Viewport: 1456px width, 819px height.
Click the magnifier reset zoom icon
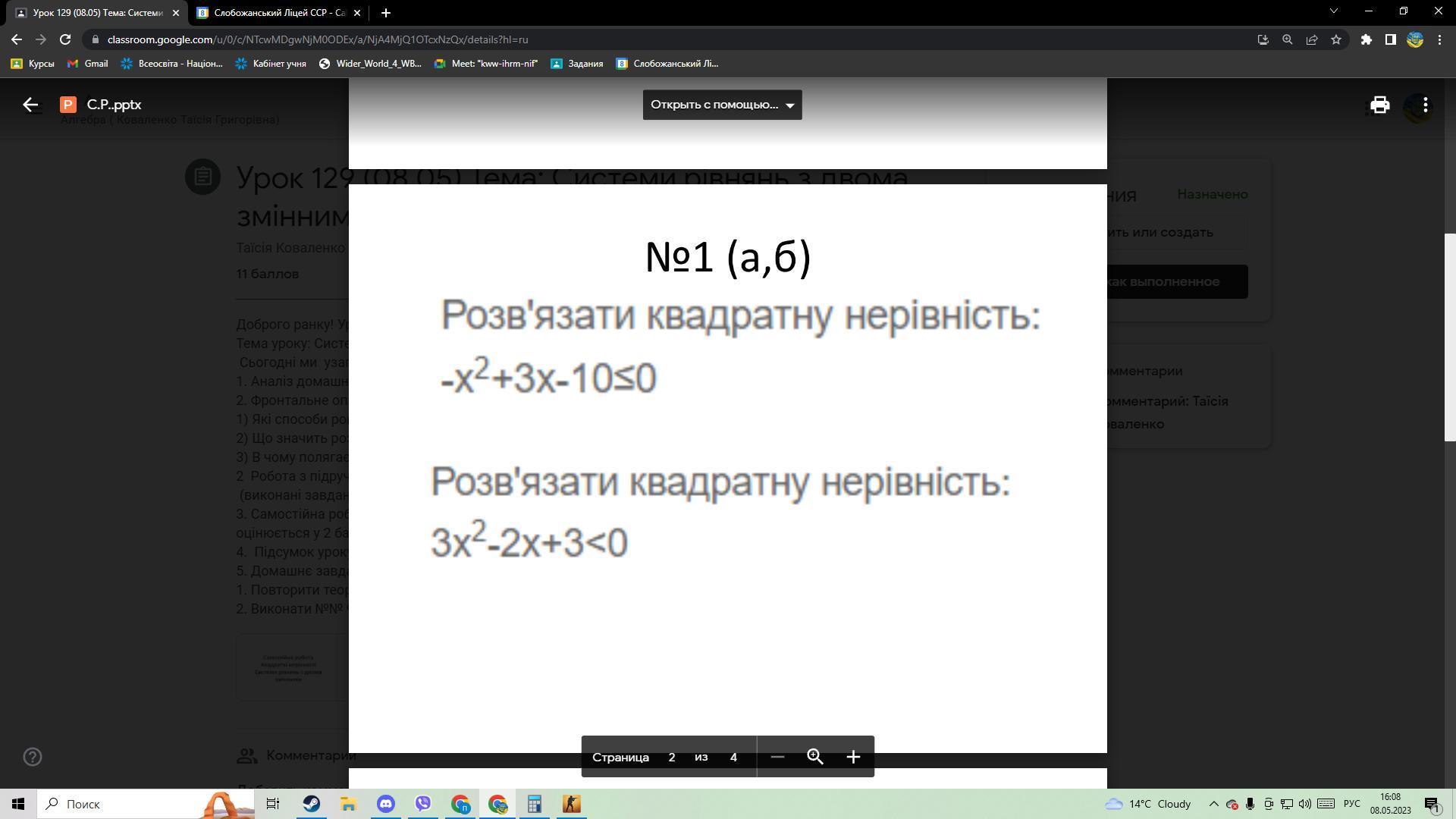pos(815,757)
